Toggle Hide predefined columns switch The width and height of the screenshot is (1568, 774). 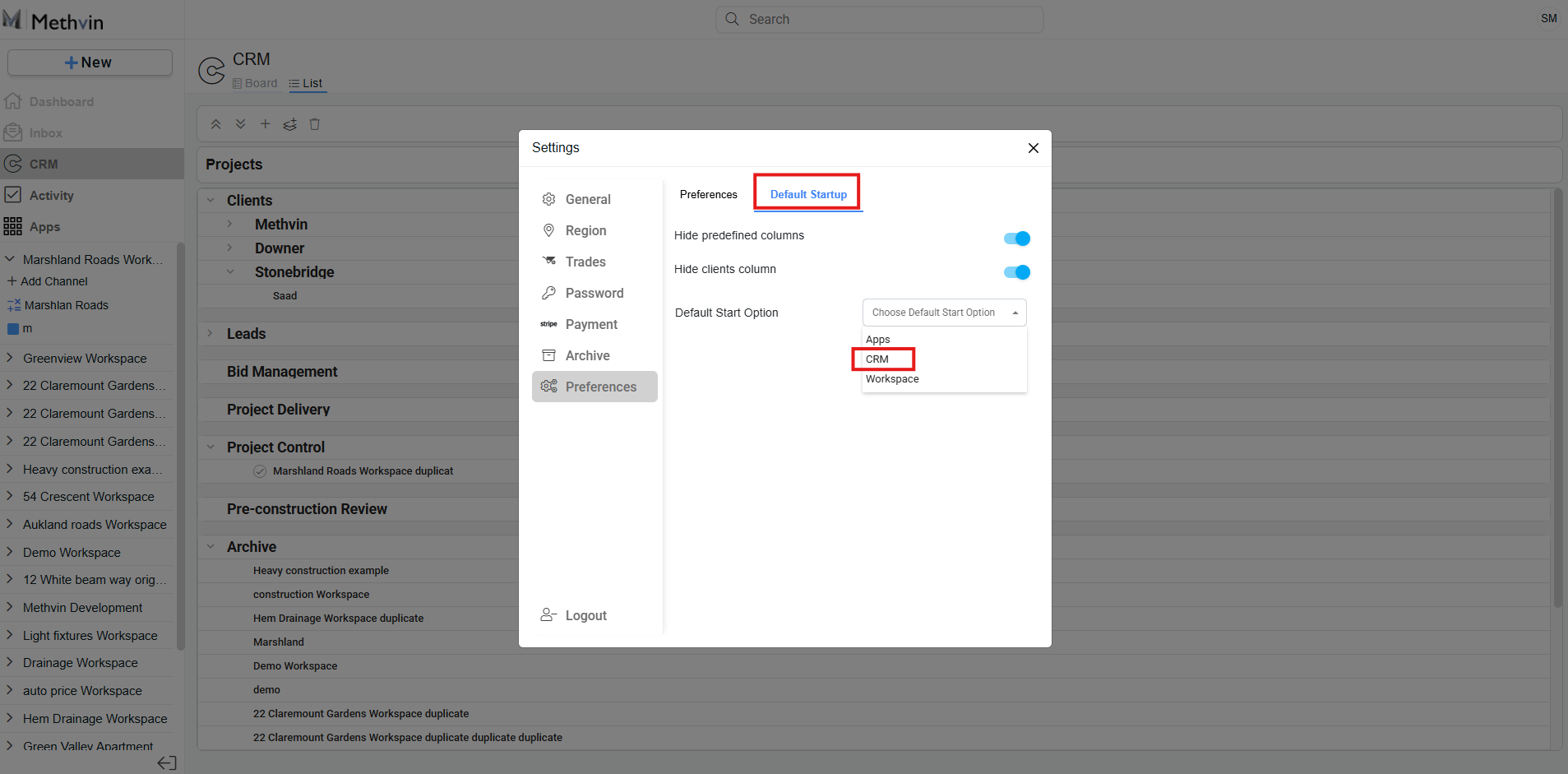point(1016,239)
